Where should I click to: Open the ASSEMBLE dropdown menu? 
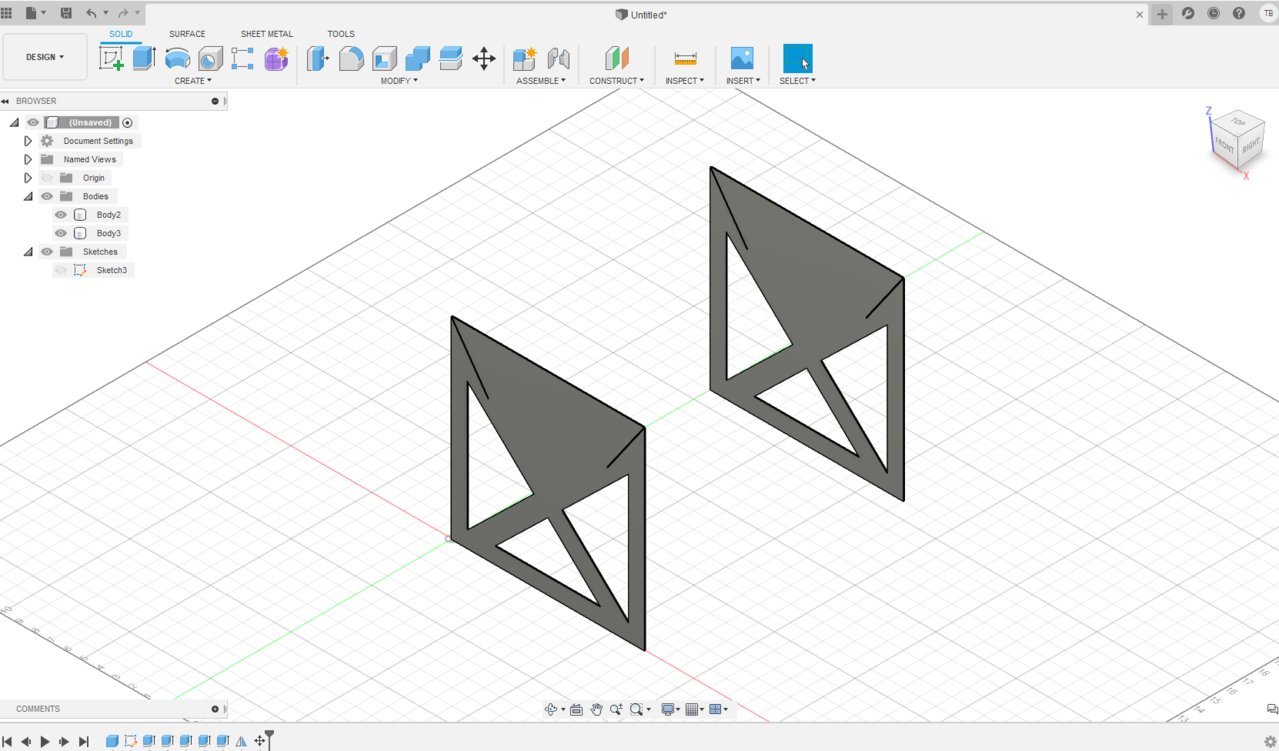click(x=541, y=81)
